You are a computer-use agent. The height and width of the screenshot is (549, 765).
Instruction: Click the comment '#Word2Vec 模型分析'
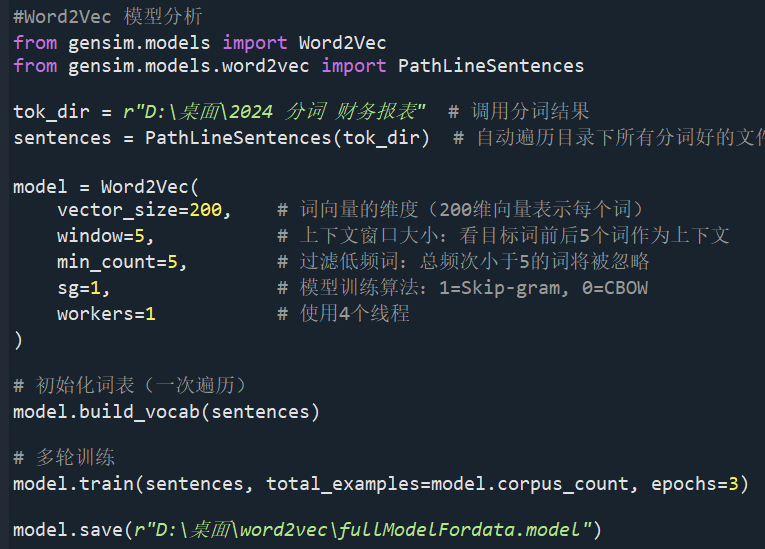tap(107, 17)
